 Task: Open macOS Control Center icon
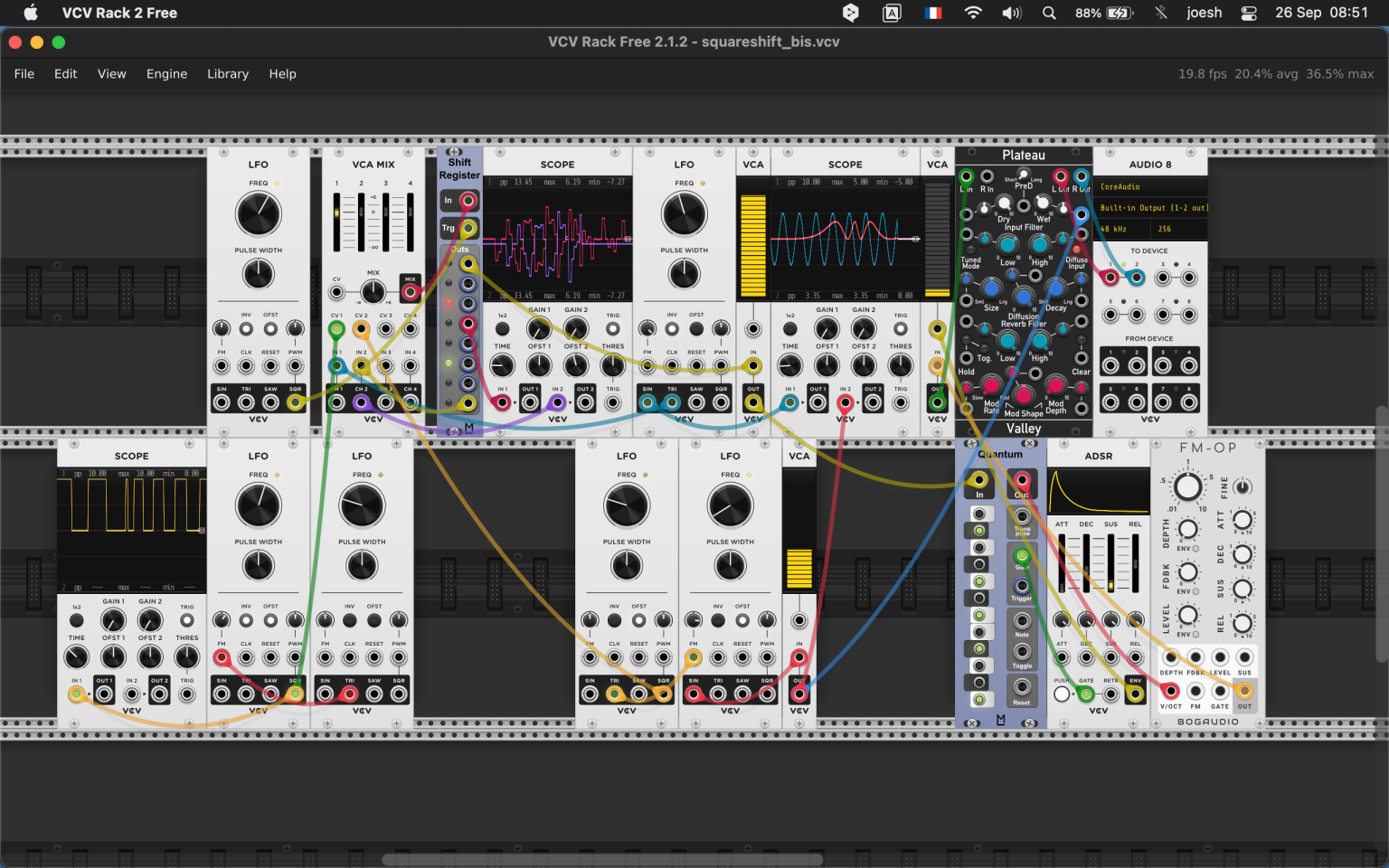1249,13
